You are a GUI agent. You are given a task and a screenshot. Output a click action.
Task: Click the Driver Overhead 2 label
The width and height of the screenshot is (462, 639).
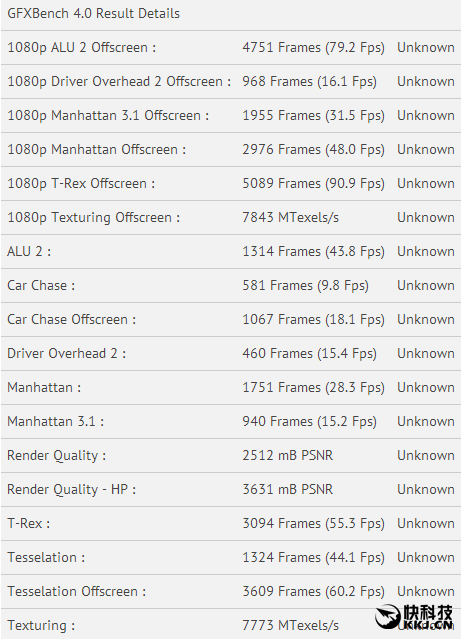click(67, 353)
